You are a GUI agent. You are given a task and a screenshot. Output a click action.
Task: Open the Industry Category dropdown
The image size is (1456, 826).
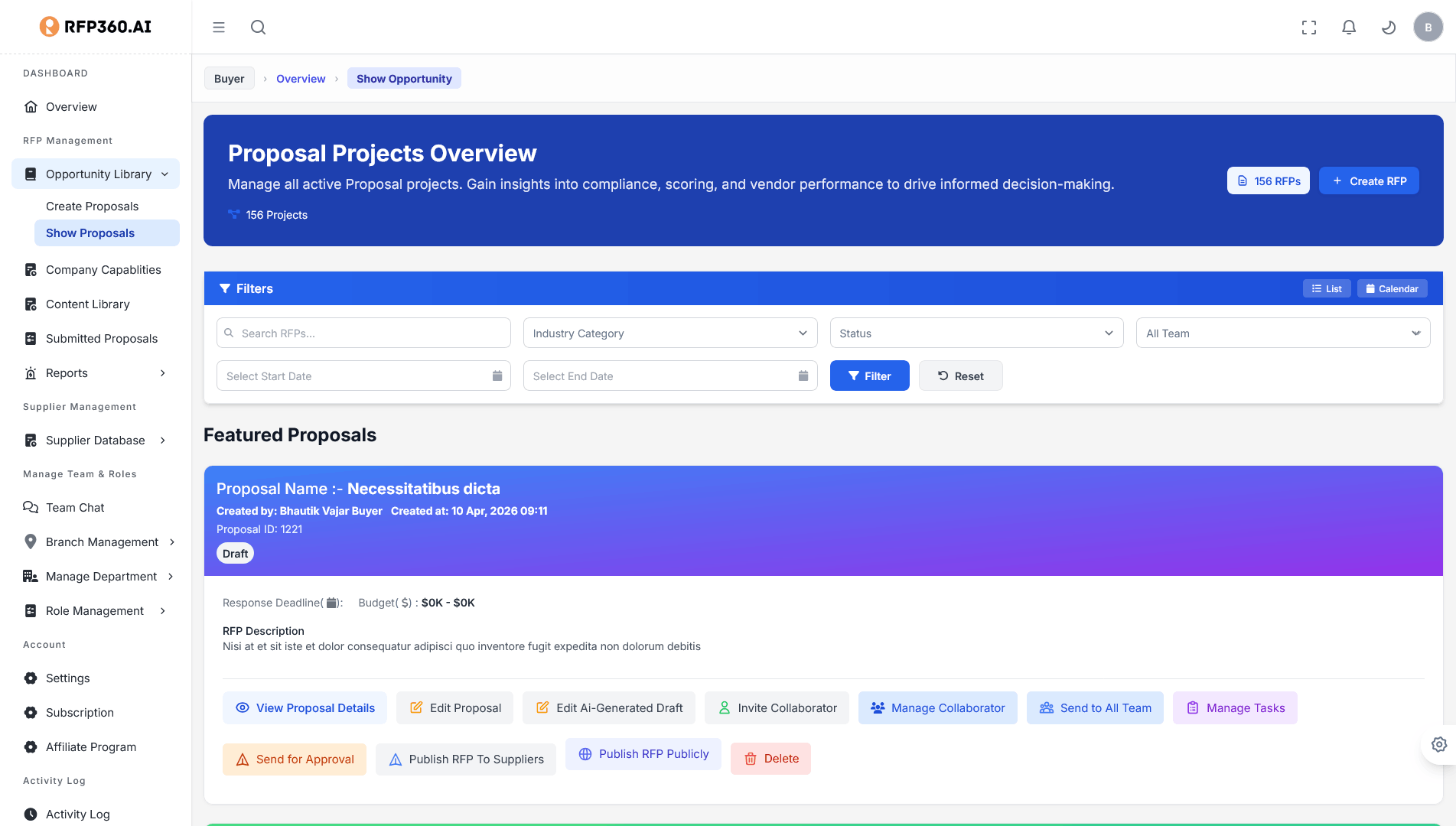pyautogui.click(x=670, y=333)
